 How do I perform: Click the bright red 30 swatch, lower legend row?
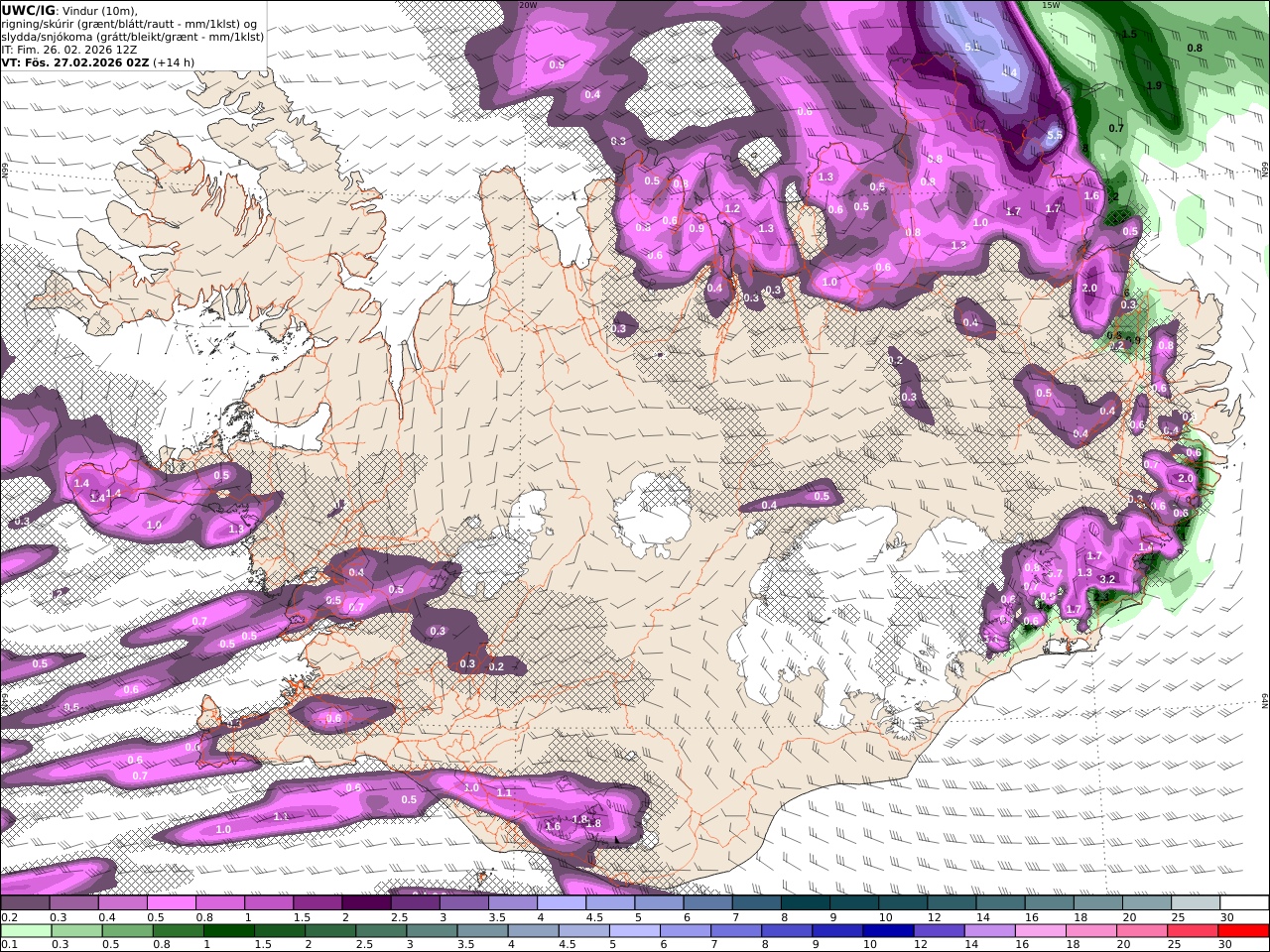(1243, 930)
